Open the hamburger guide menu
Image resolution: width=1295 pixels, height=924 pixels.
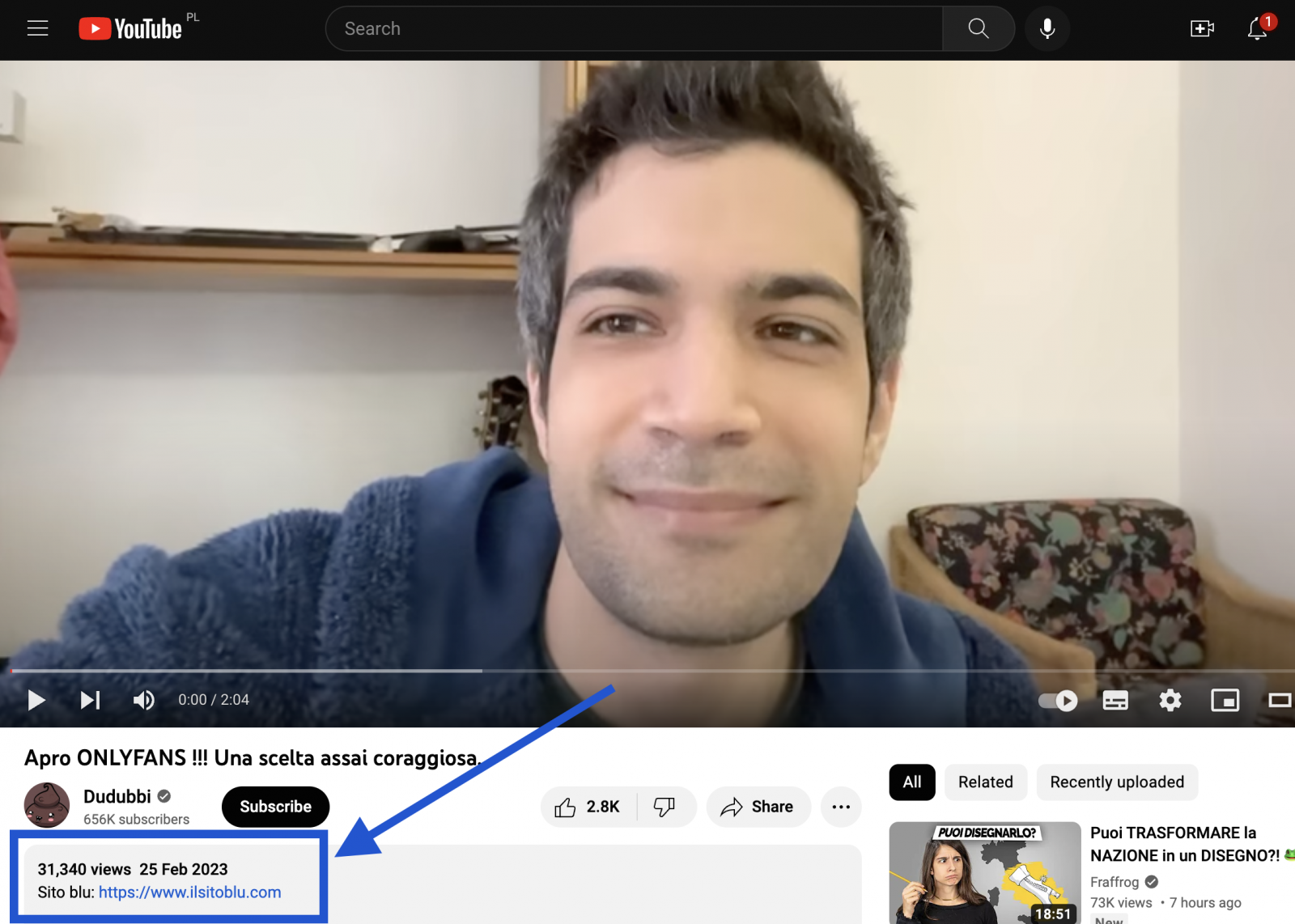[37, 28]
